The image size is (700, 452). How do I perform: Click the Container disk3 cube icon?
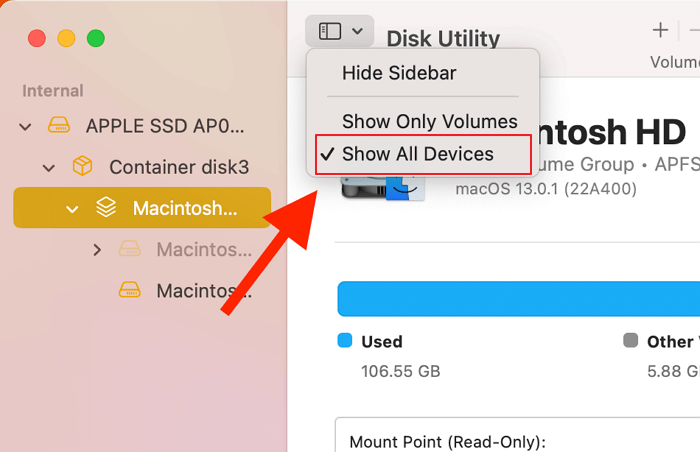[83, 167]
